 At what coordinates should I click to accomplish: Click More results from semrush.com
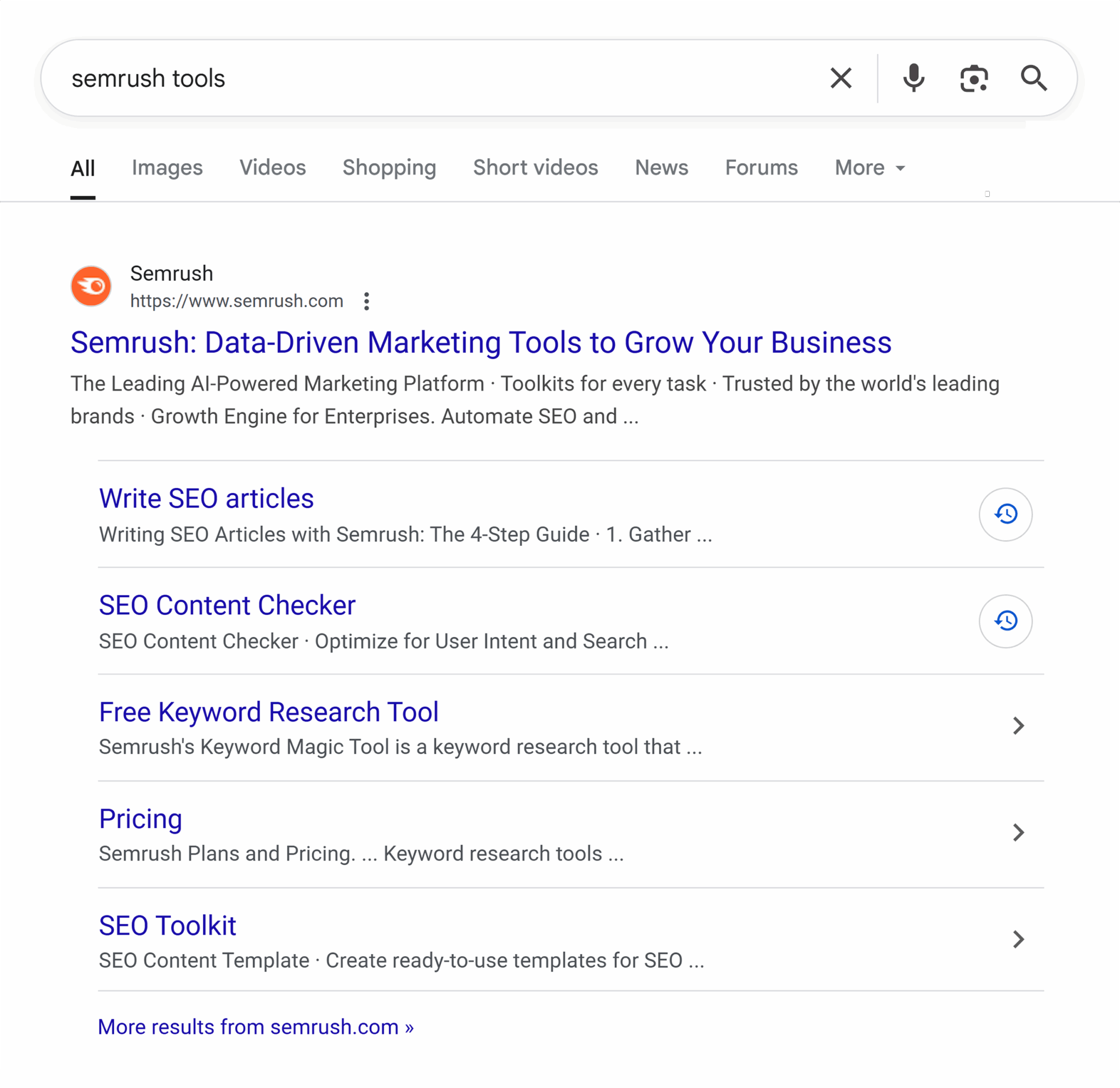pos(255,1027)
